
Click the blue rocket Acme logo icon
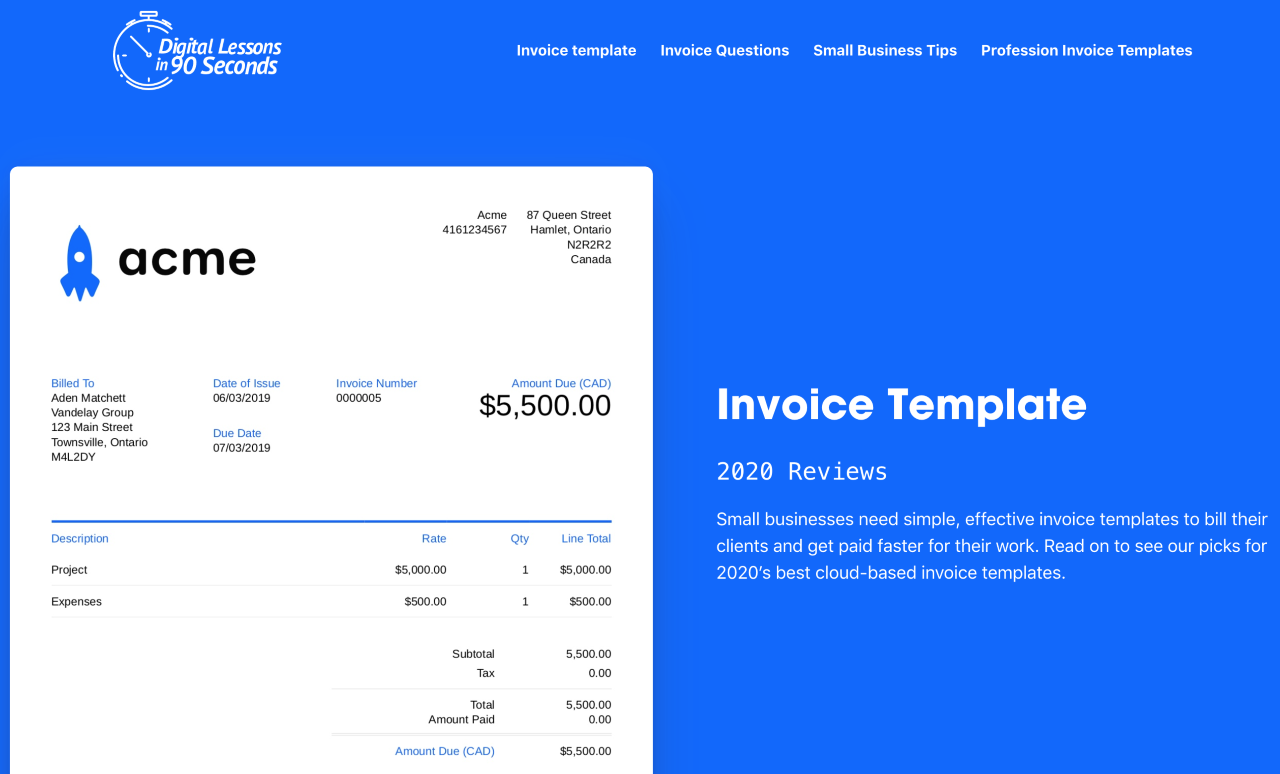coord(80,263)
